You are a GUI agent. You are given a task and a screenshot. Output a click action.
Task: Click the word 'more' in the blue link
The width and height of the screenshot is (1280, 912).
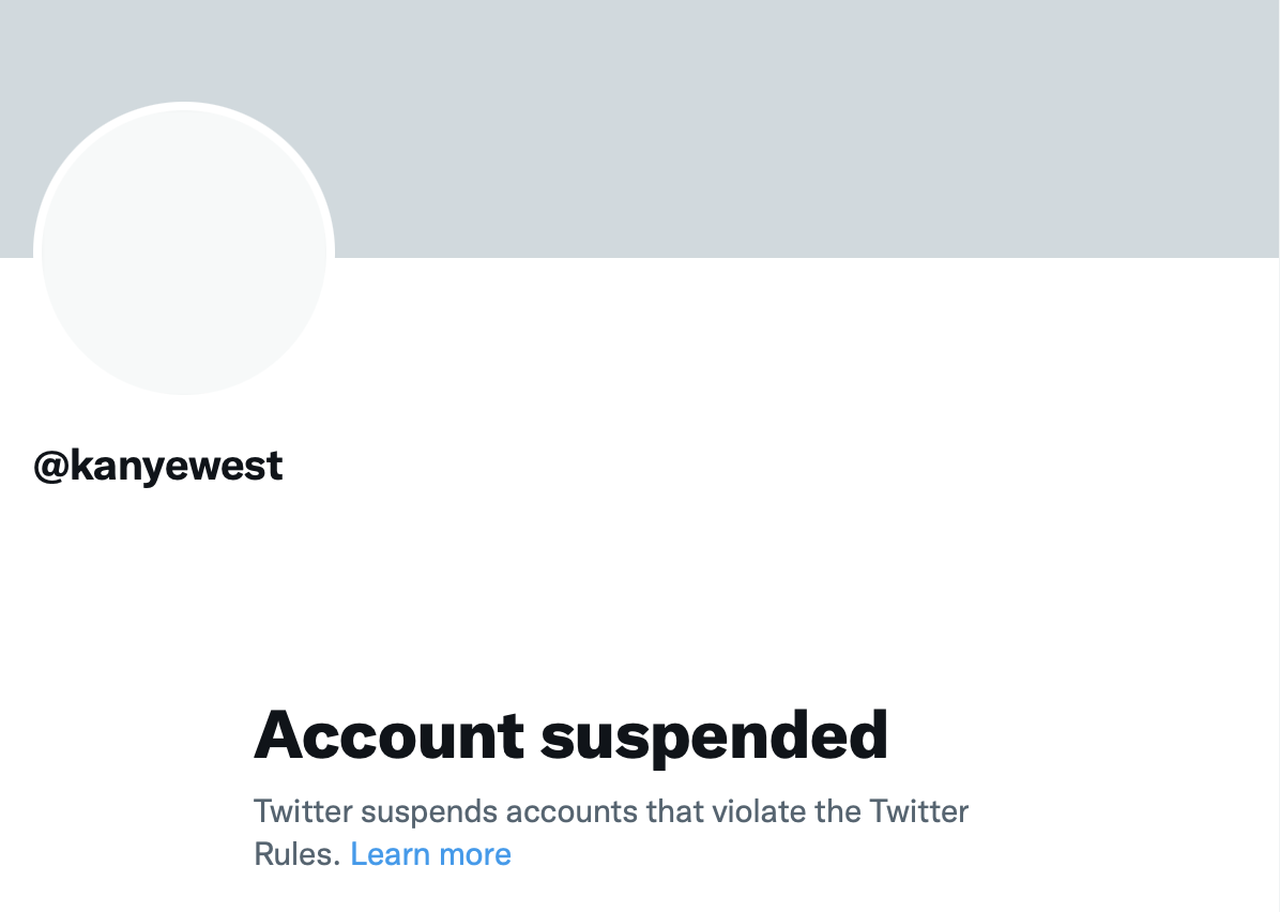pyautogui.click(x=475, y=854)
